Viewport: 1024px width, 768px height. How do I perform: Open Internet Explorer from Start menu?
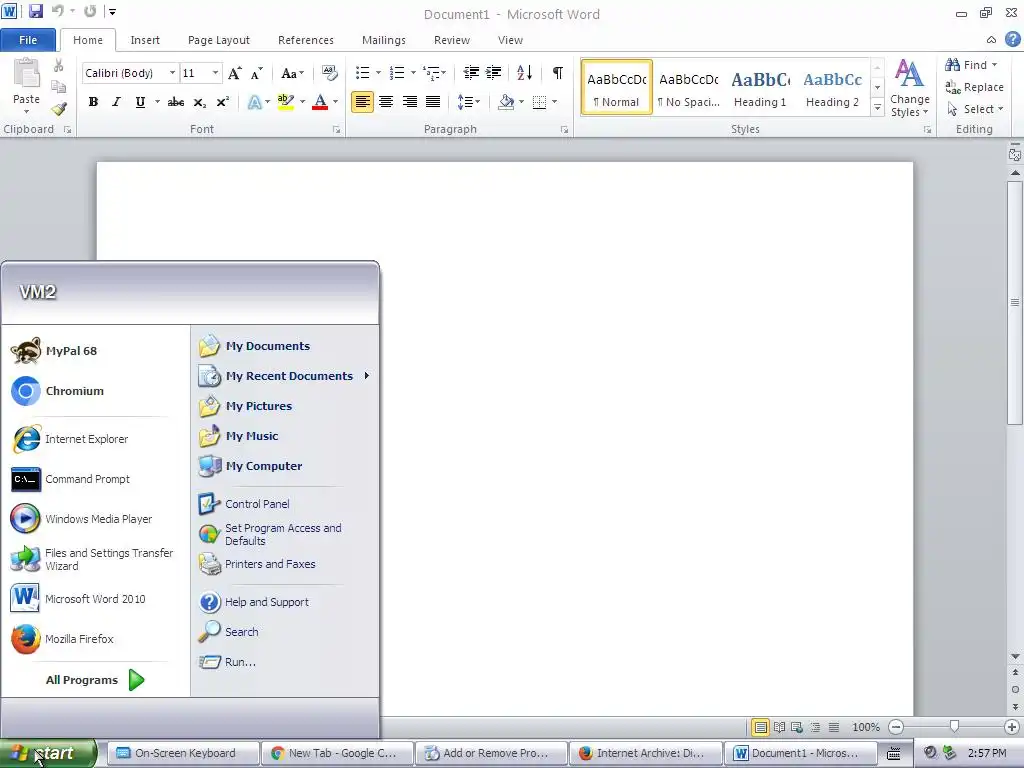pyautogui.click(x=70, y=439)
